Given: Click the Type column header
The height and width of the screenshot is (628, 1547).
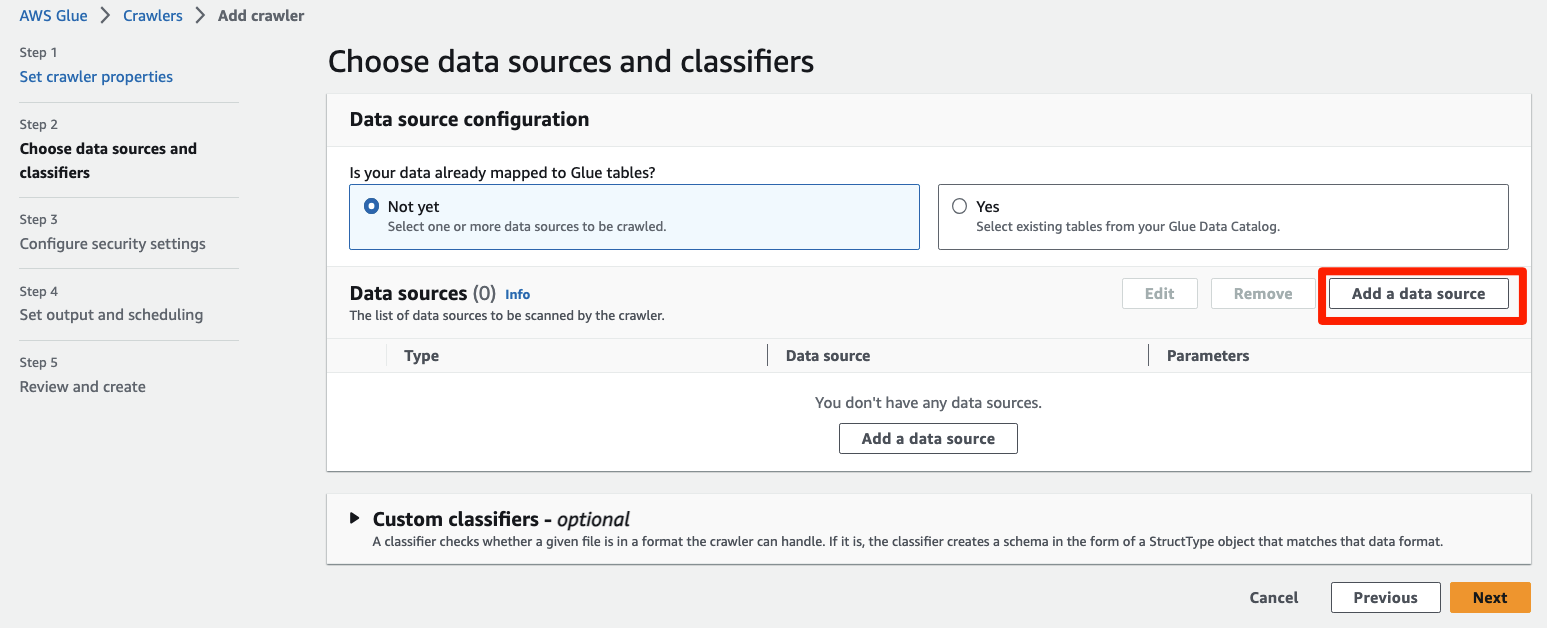Looking at the screenshot, I should point(421,356).
